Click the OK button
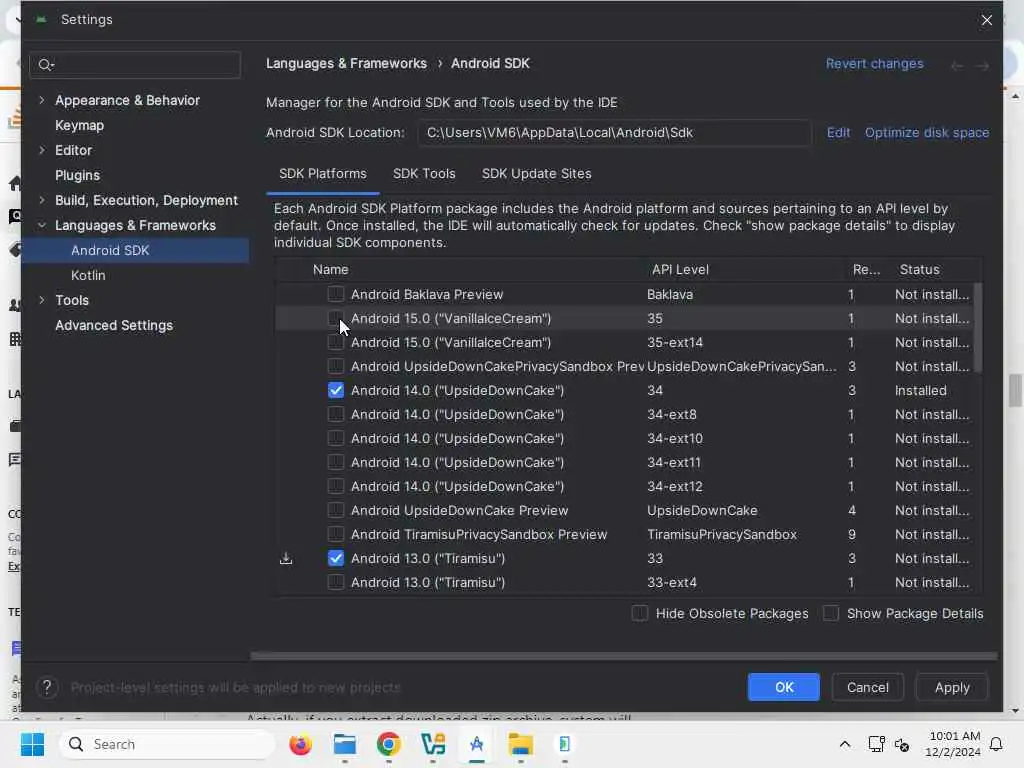Viewport: 1024px width, 768px height. pos(783,687)
